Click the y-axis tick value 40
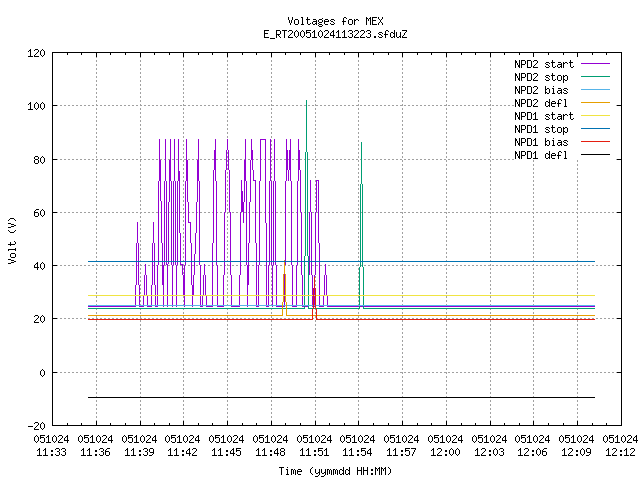 click(x=39, y=266)
